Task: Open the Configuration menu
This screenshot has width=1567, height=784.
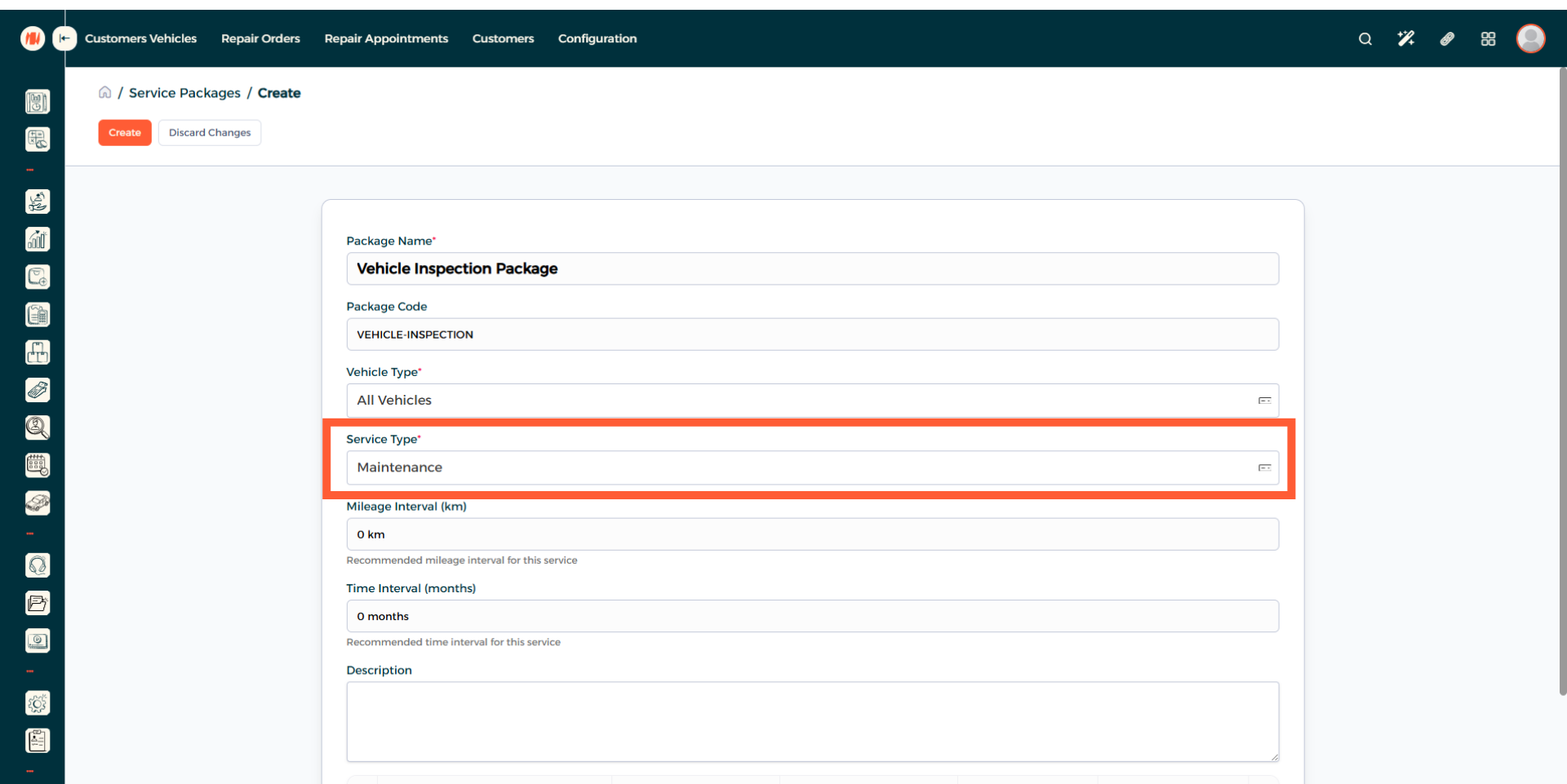Action: (597, 38)
